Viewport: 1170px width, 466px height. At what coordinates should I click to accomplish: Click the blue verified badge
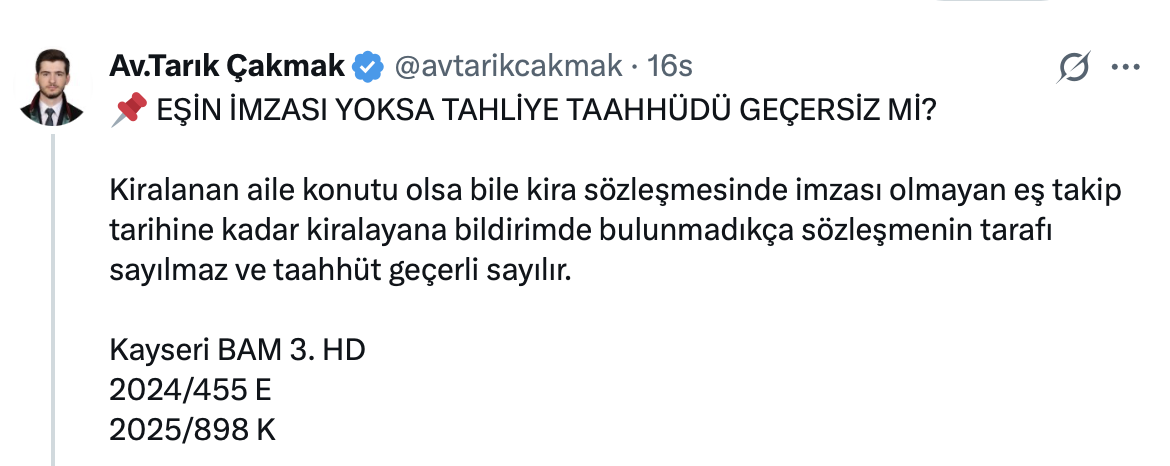click(368, 67)
